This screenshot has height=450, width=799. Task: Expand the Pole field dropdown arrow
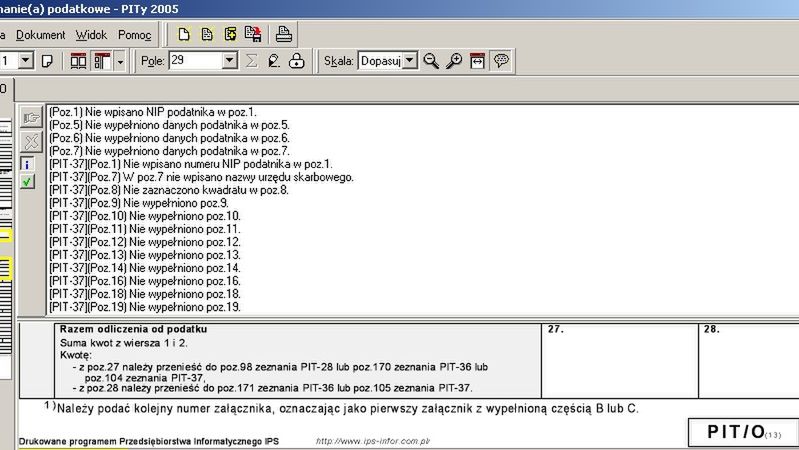[230, 61]
